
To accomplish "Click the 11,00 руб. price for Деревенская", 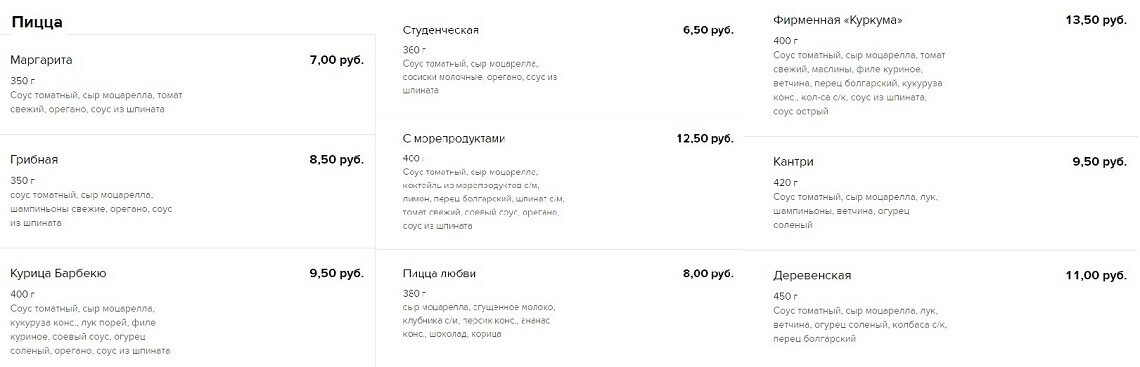I will 1096,276.
